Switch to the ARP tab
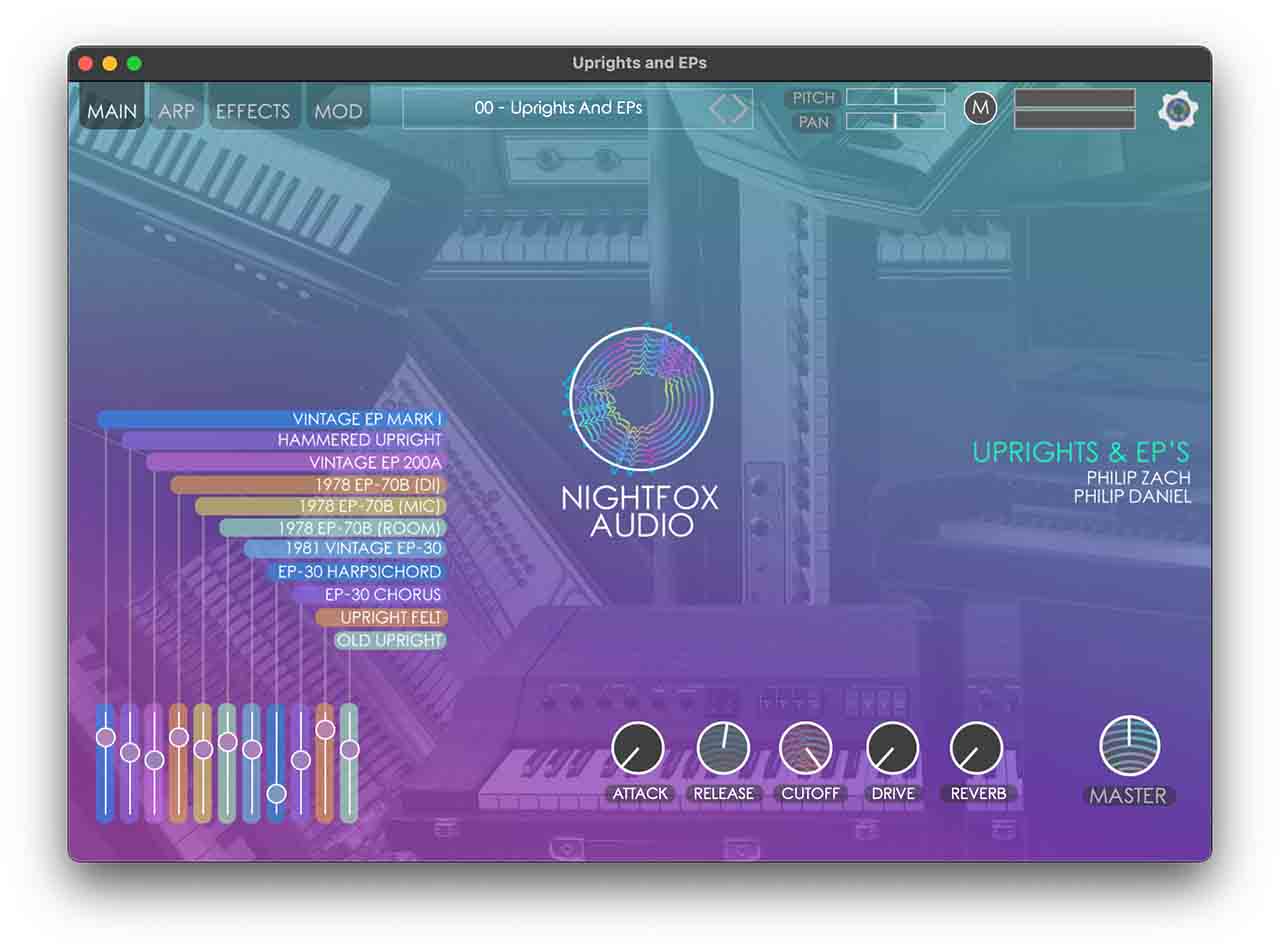1280x952 pixels. click(176, 111)
